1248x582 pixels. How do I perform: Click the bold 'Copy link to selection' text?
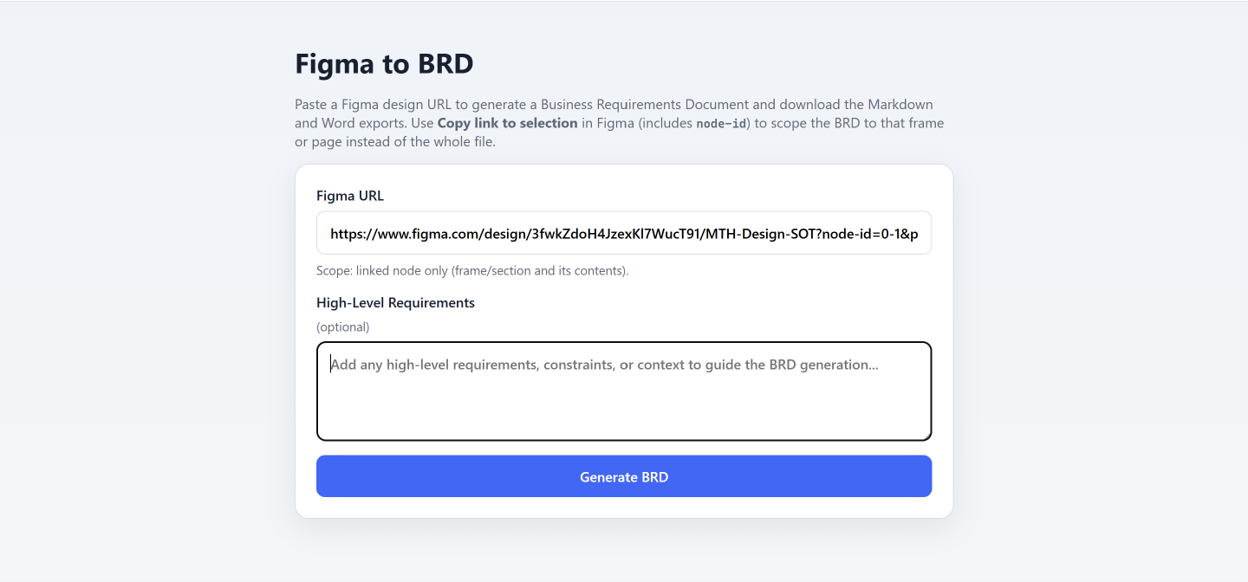(x=507, y=123)
